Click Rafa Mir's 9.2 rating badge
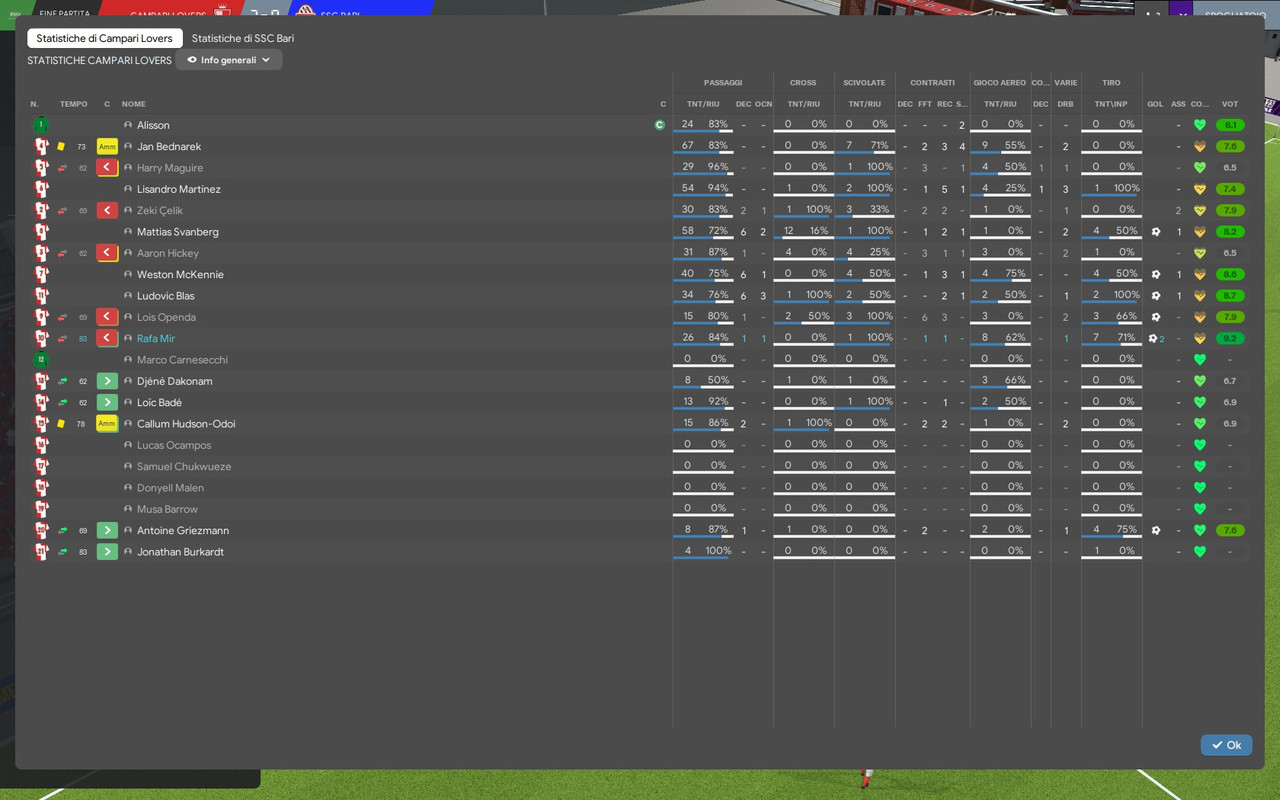1280x800 pixels. coord(1230,338)
